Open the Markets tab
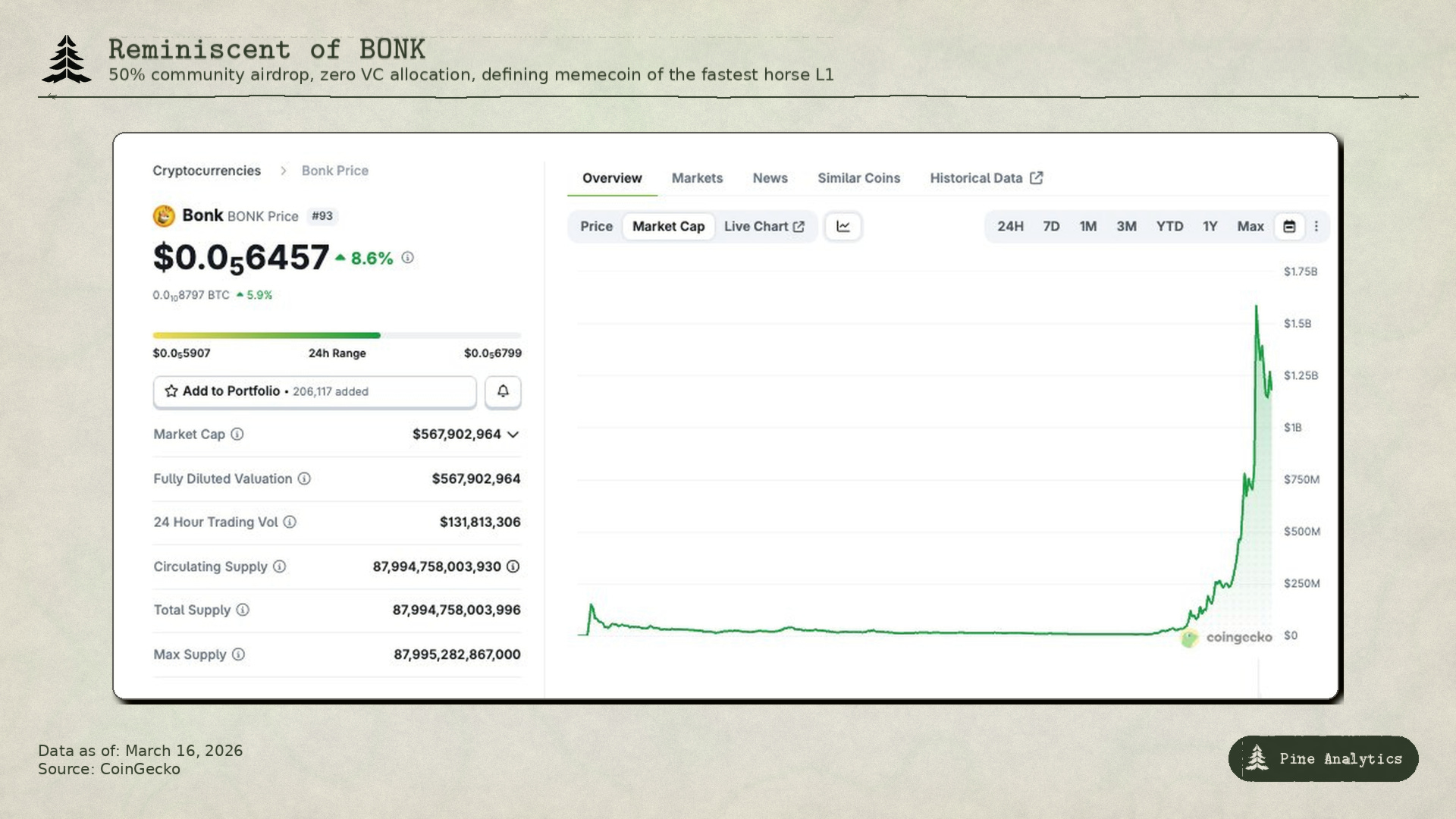 click(697, 178)
